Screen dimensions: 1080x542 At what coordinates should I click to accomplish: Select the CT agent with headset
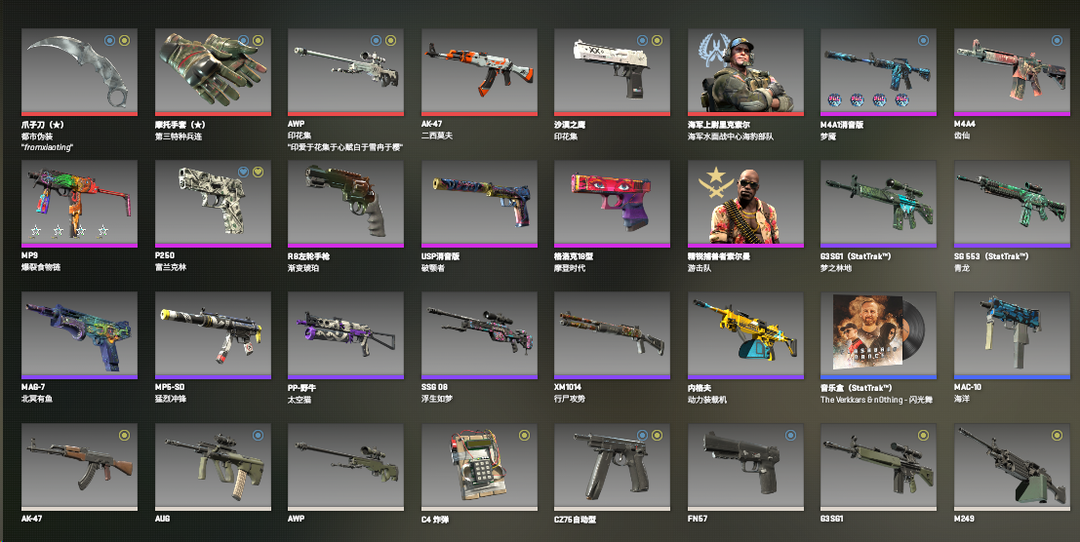[x=745, y=72]
